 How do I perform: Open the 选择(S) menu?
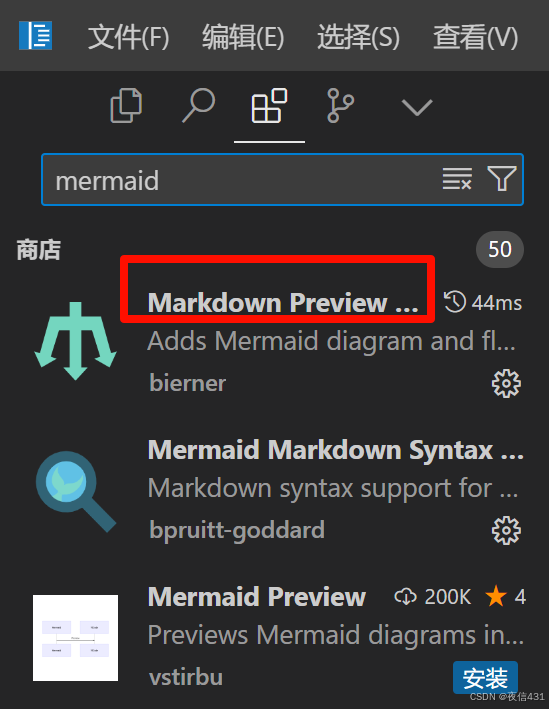click(359, 37)
